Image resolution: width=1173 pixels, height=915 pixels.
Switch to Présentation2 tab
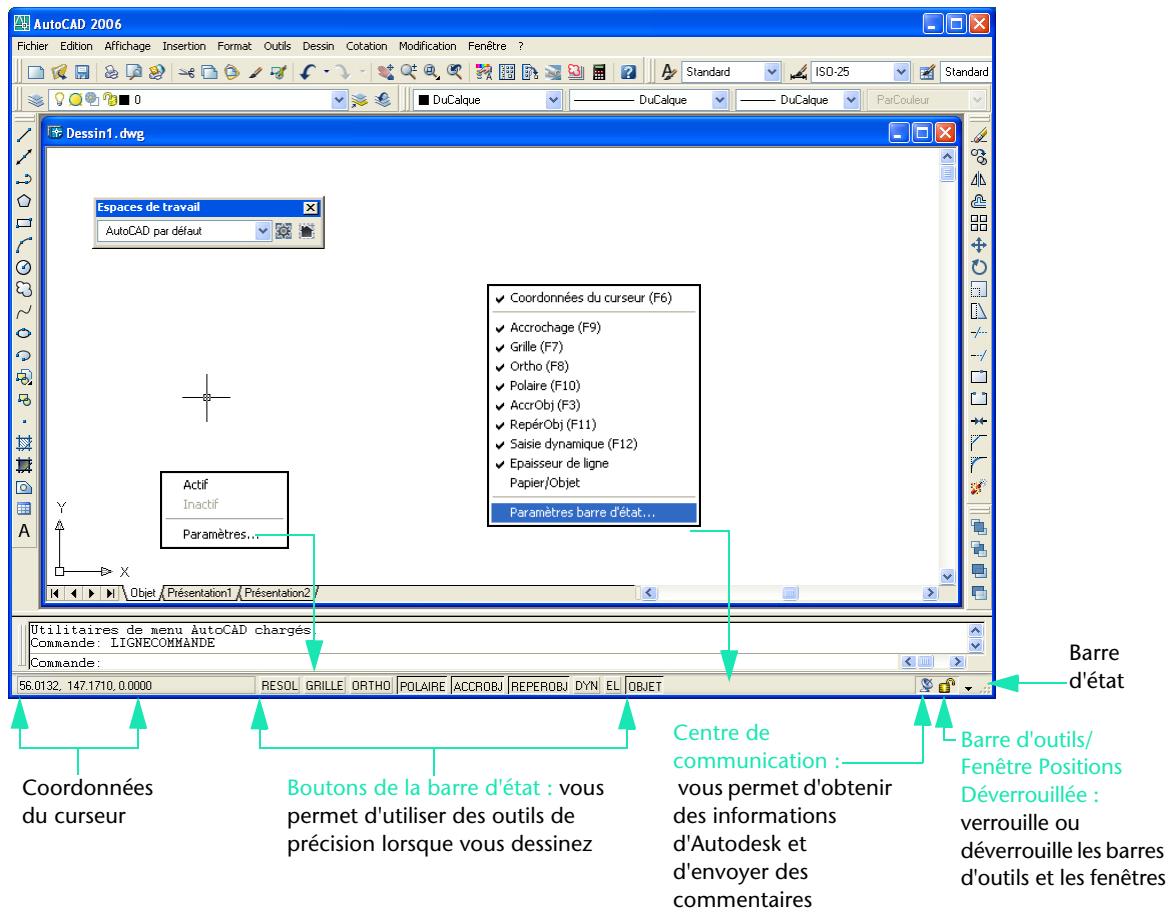[x=277, y=593]
